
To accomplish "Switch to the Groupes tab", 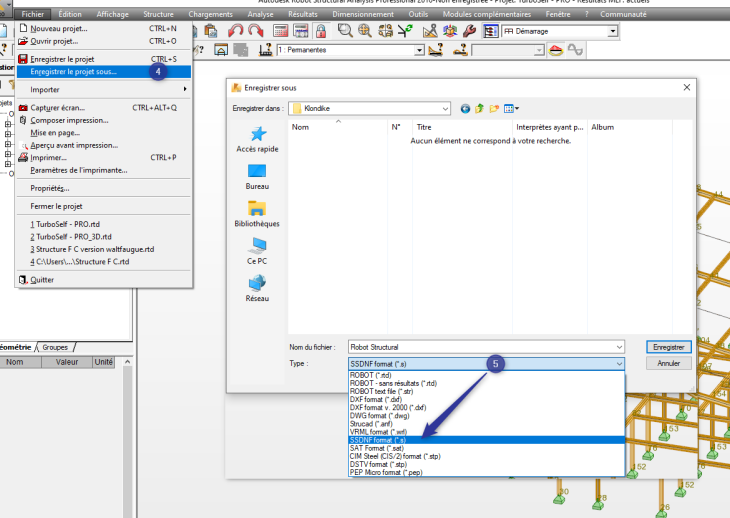I will click(x=55, y=347).
